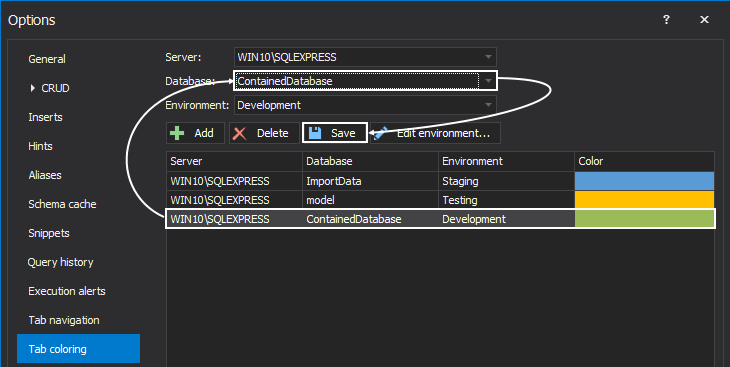This screenshot has height=367, width=730.
Task: Open the Aliases options page
Action: point(45,175)
